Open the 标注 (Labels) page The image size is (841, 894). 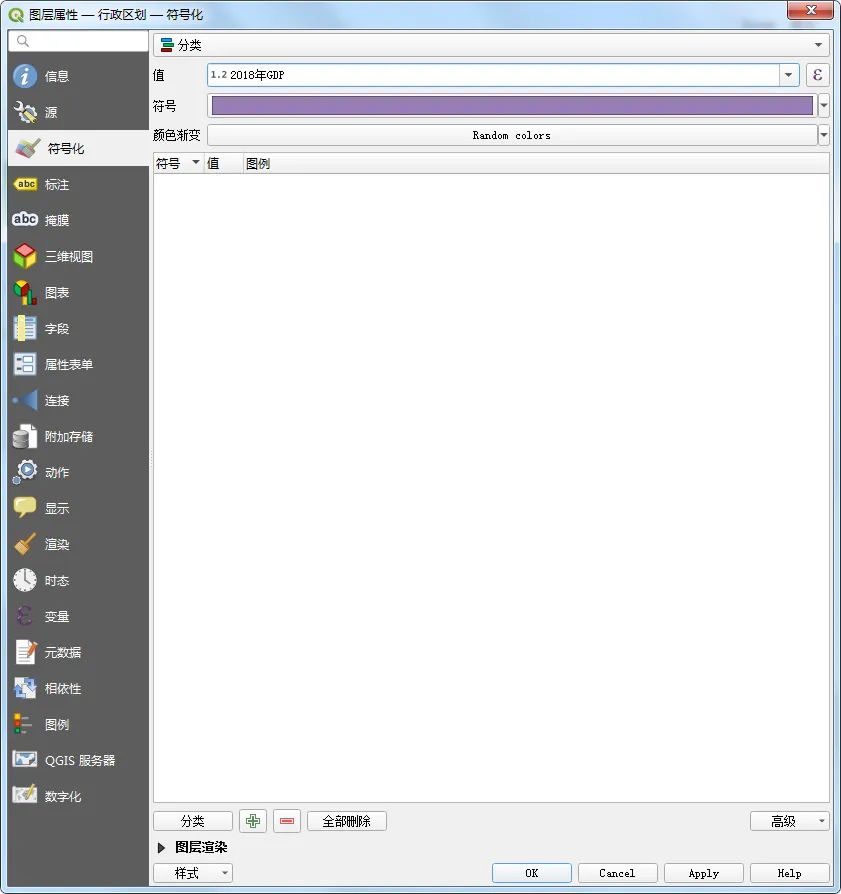[78, 184]
